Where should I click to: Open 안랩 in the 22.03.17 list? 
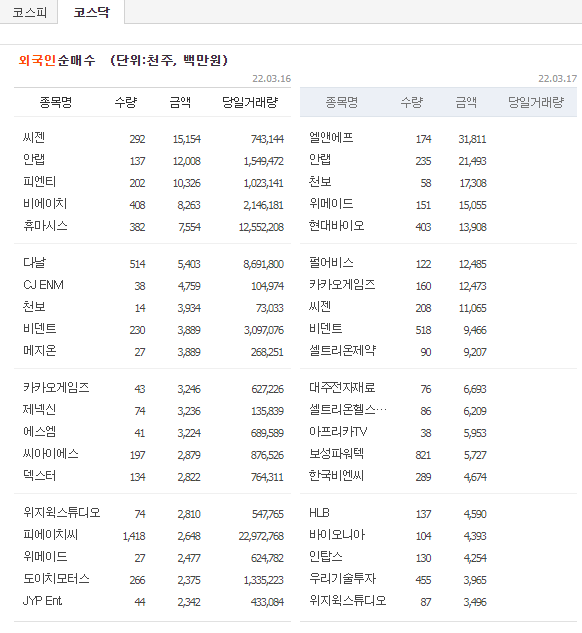point(320,160)
